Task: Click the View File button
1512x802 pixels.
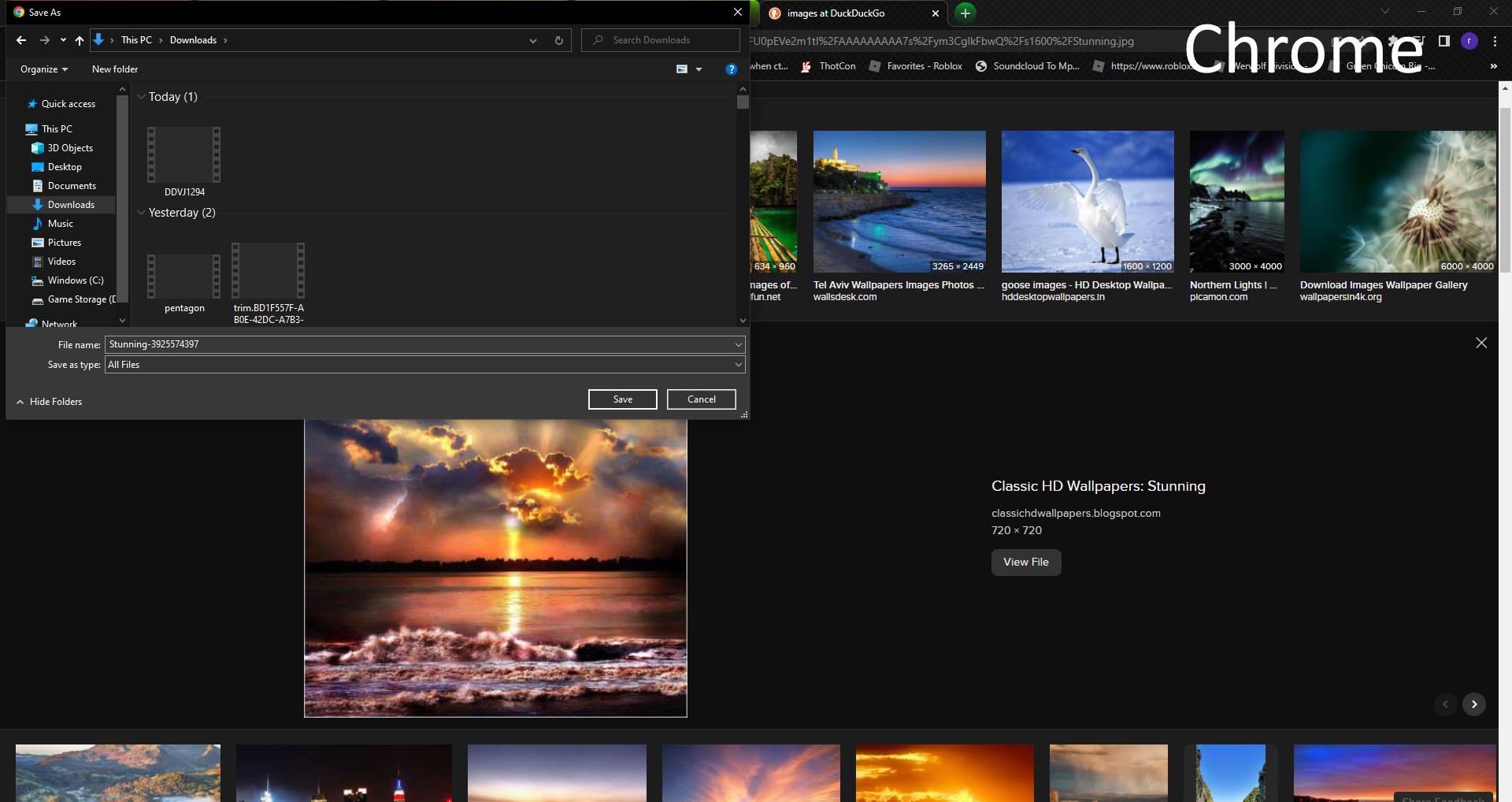Action: [1026, 563]
